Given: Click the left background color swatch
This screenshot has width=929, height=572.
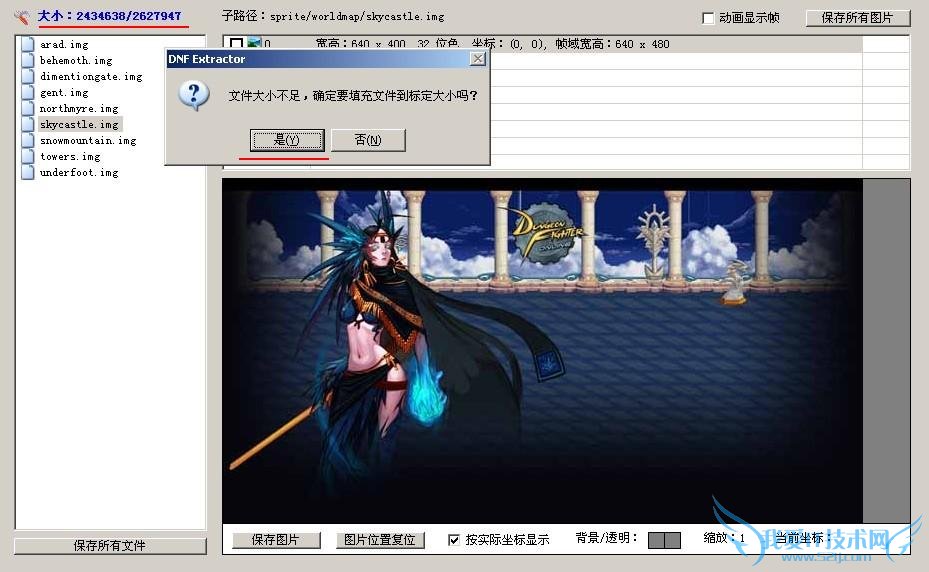Looking at the screenshot, I should click(x=656, y=540).
